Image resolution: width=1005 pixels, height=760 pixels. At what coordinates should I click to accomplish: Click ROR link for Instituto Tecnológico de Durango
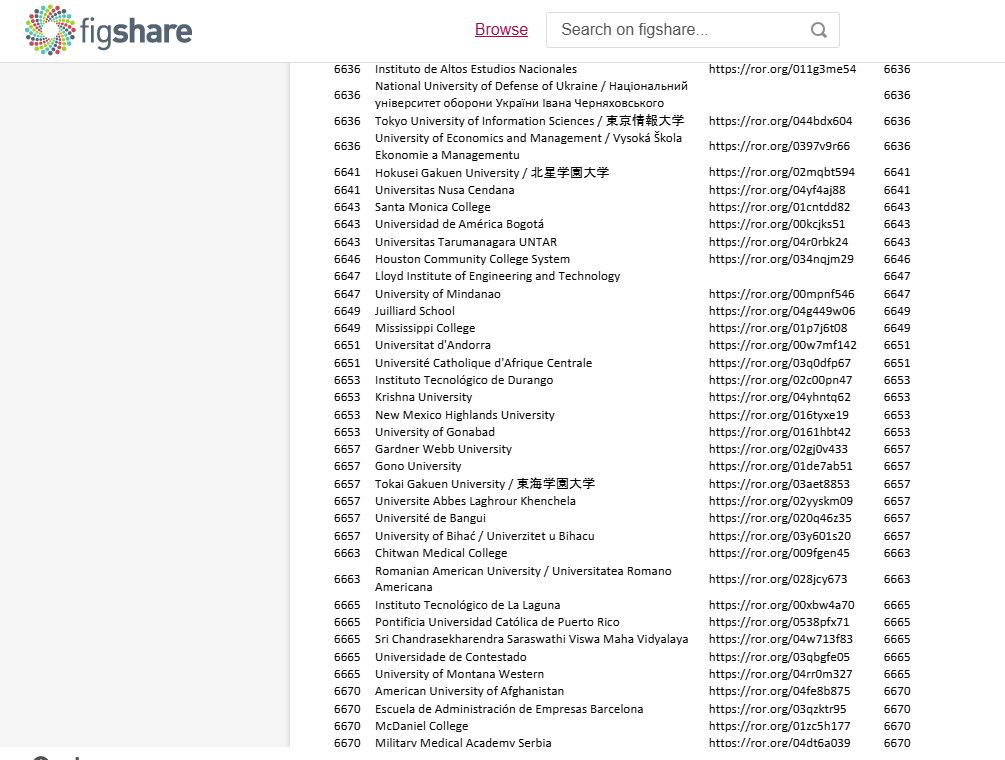click(781, 381)
